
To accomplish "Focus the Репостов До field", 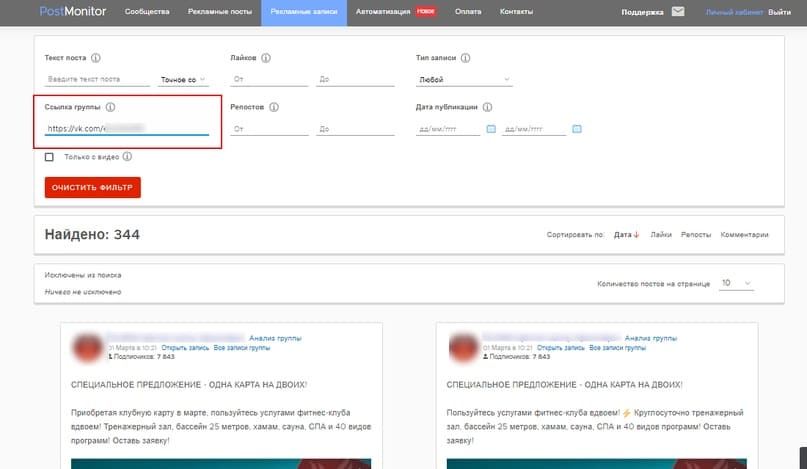I will (355, 129).
